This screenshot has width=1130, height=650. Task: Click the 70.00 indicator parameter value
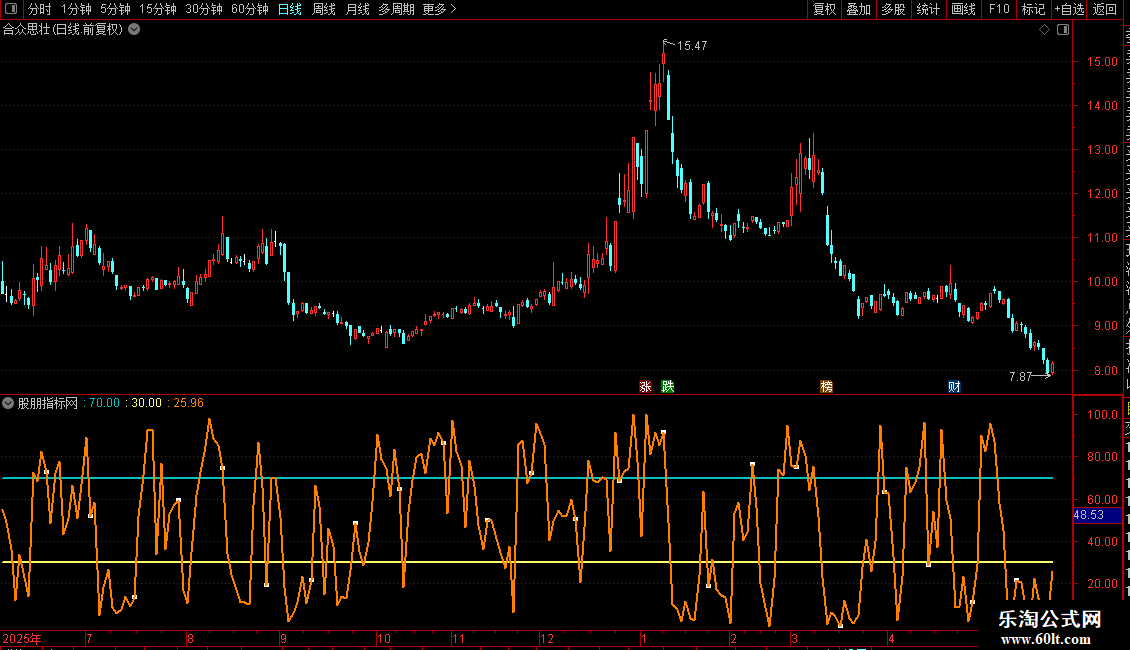pyautogui.click(x=104, y=403)
